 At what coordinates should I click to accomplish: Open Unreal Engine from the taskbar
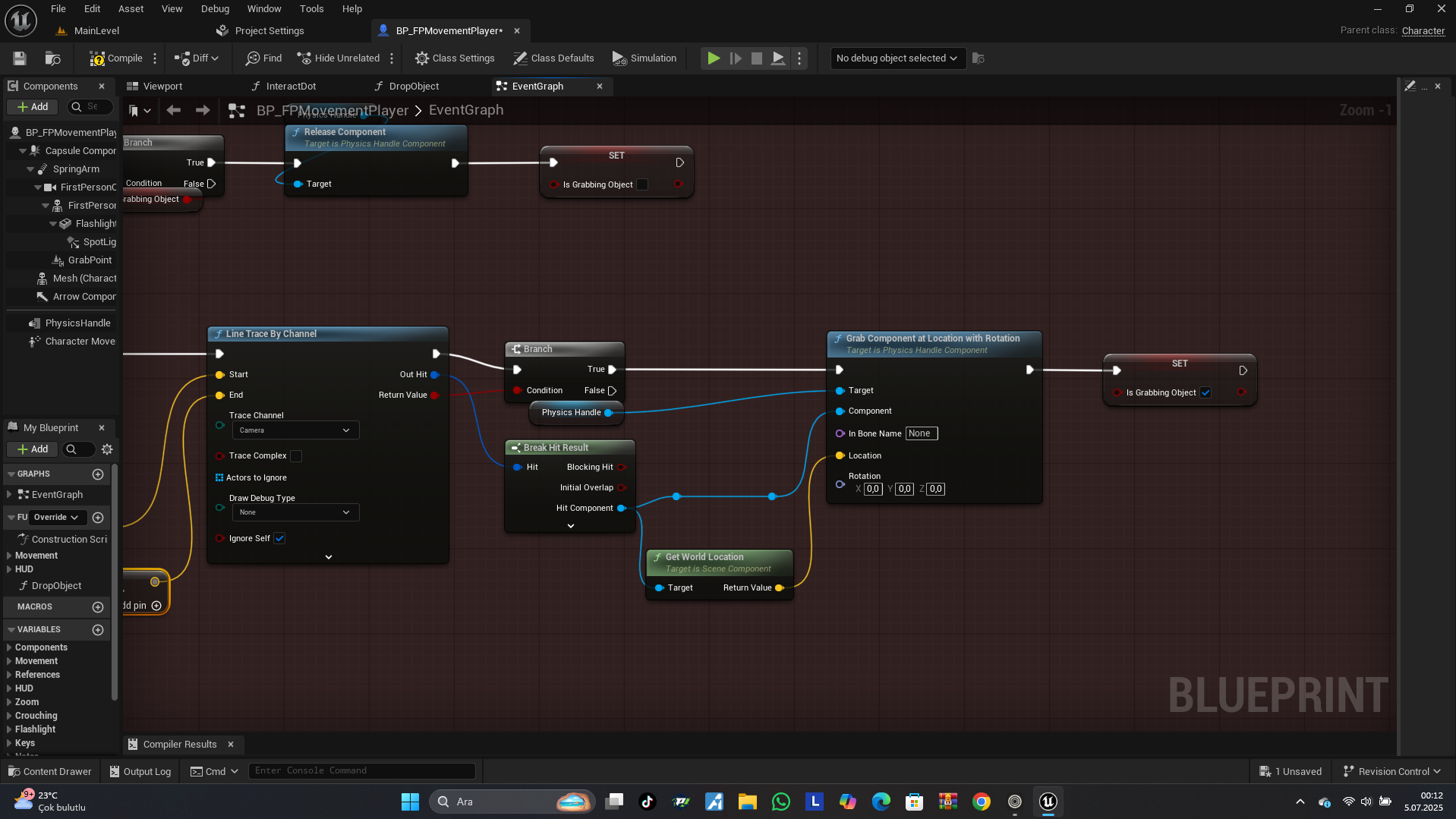click(x=1048, y=802)
